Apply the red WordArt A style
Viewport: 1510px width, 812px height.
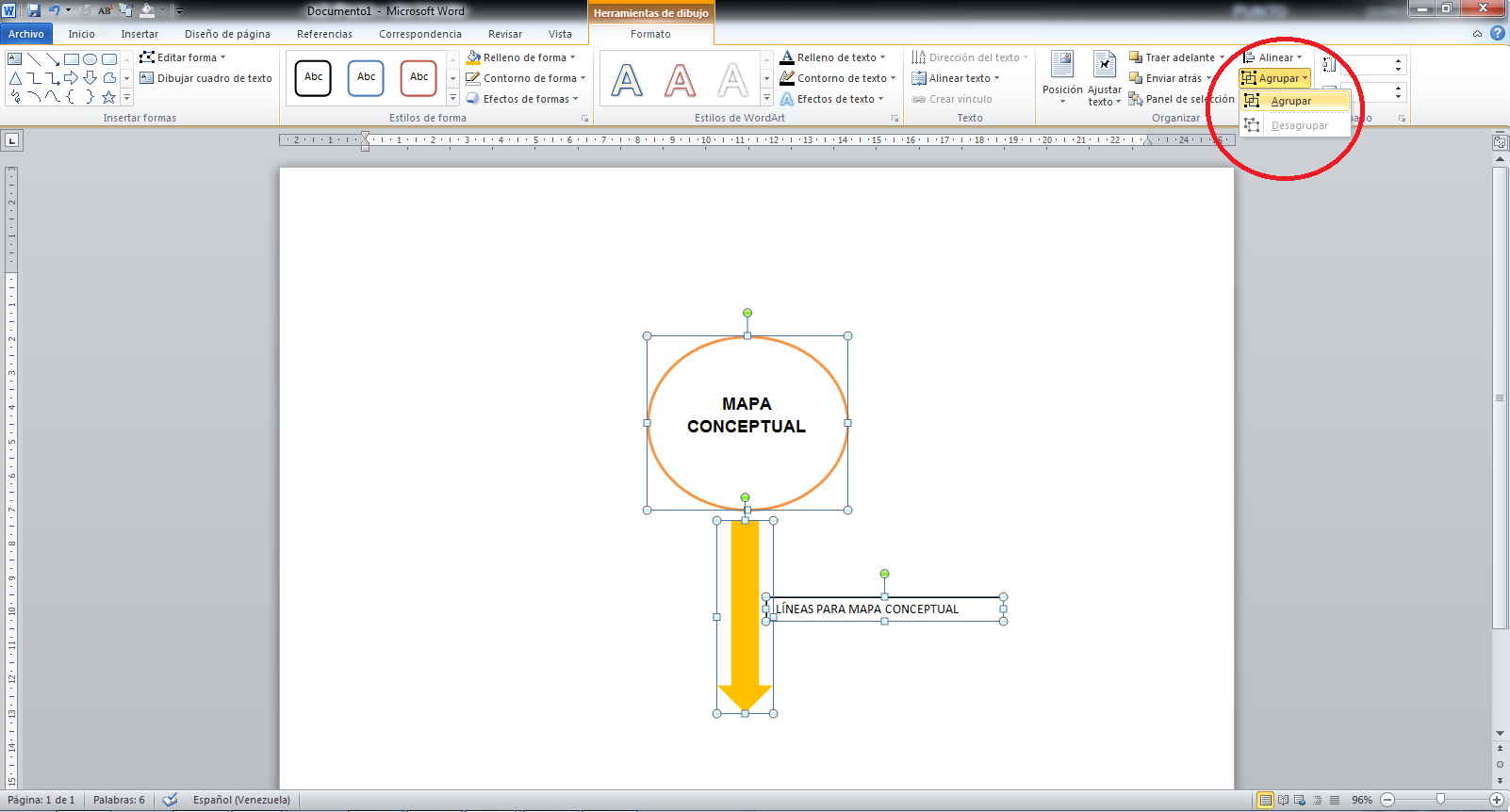[x=680, y=80]
